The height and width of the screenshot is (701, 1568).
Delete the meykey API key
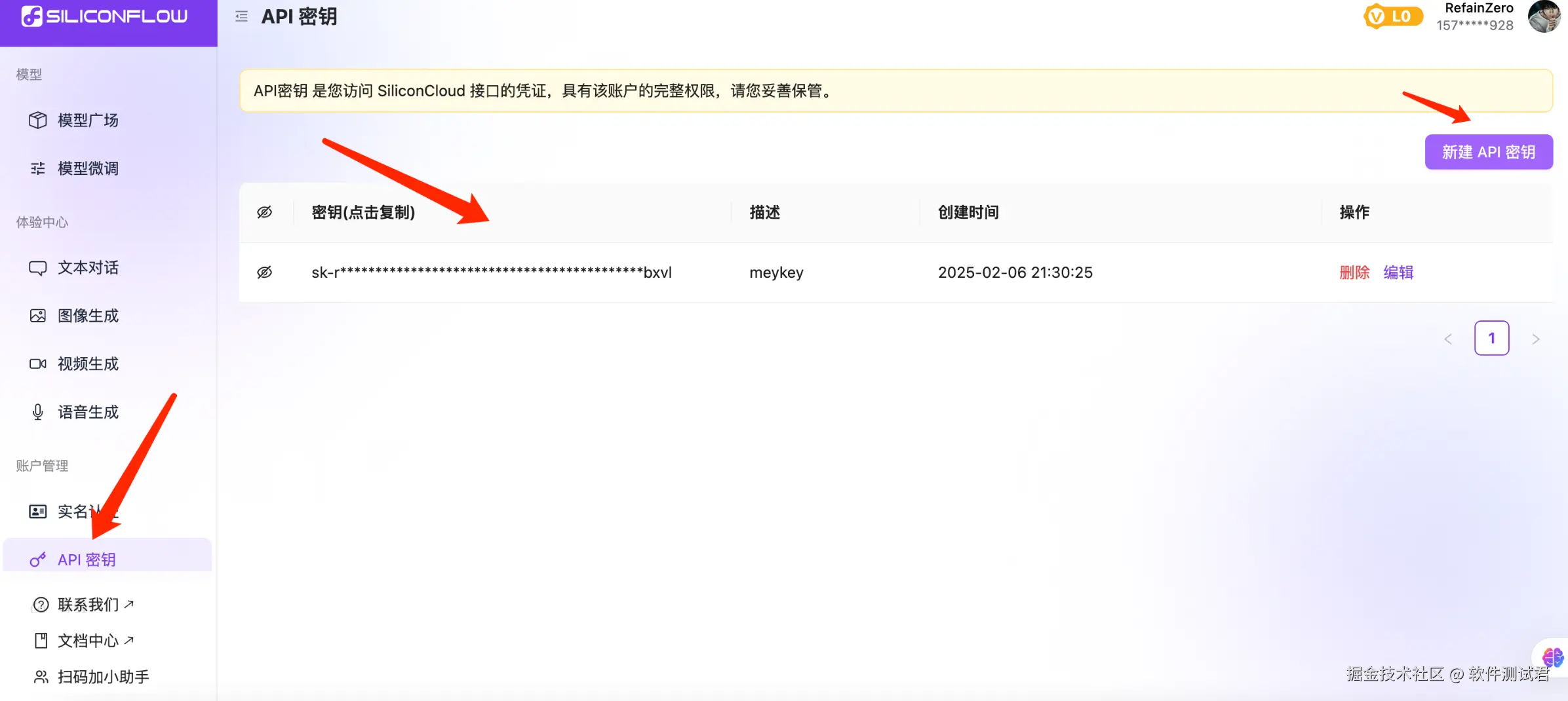[1354, 273]
